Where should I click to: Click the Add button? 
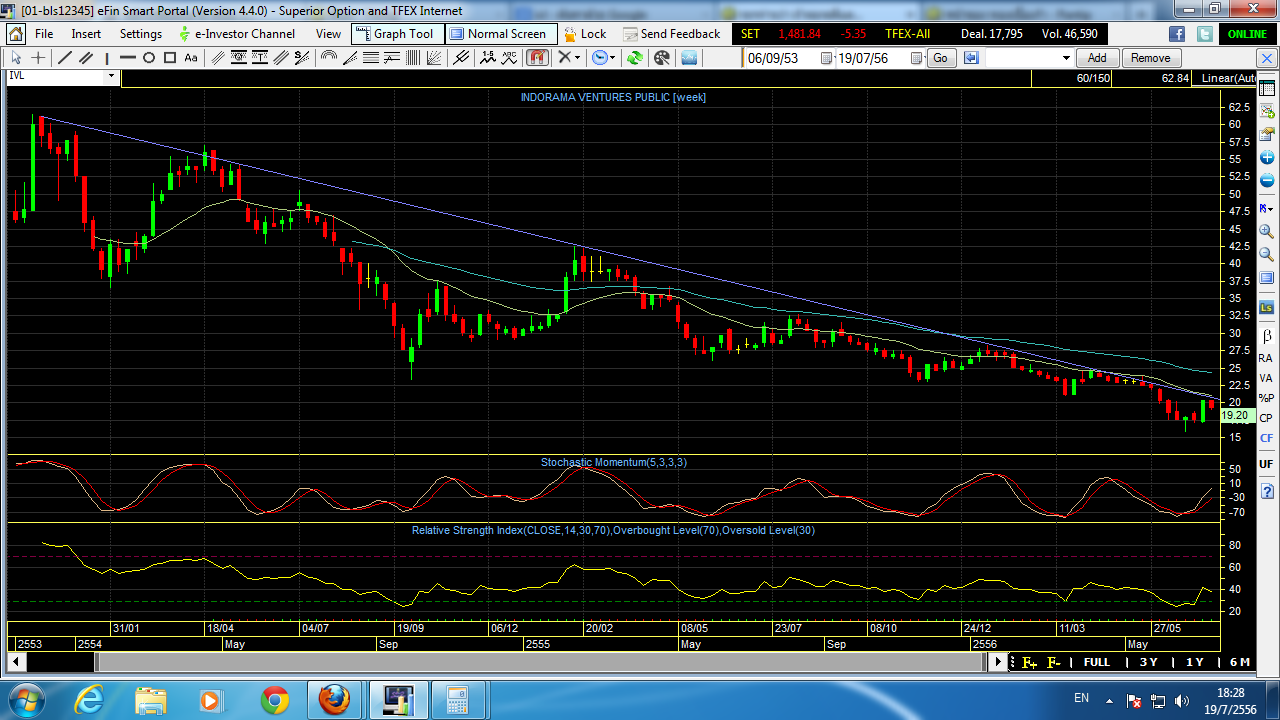point(1097,58)
